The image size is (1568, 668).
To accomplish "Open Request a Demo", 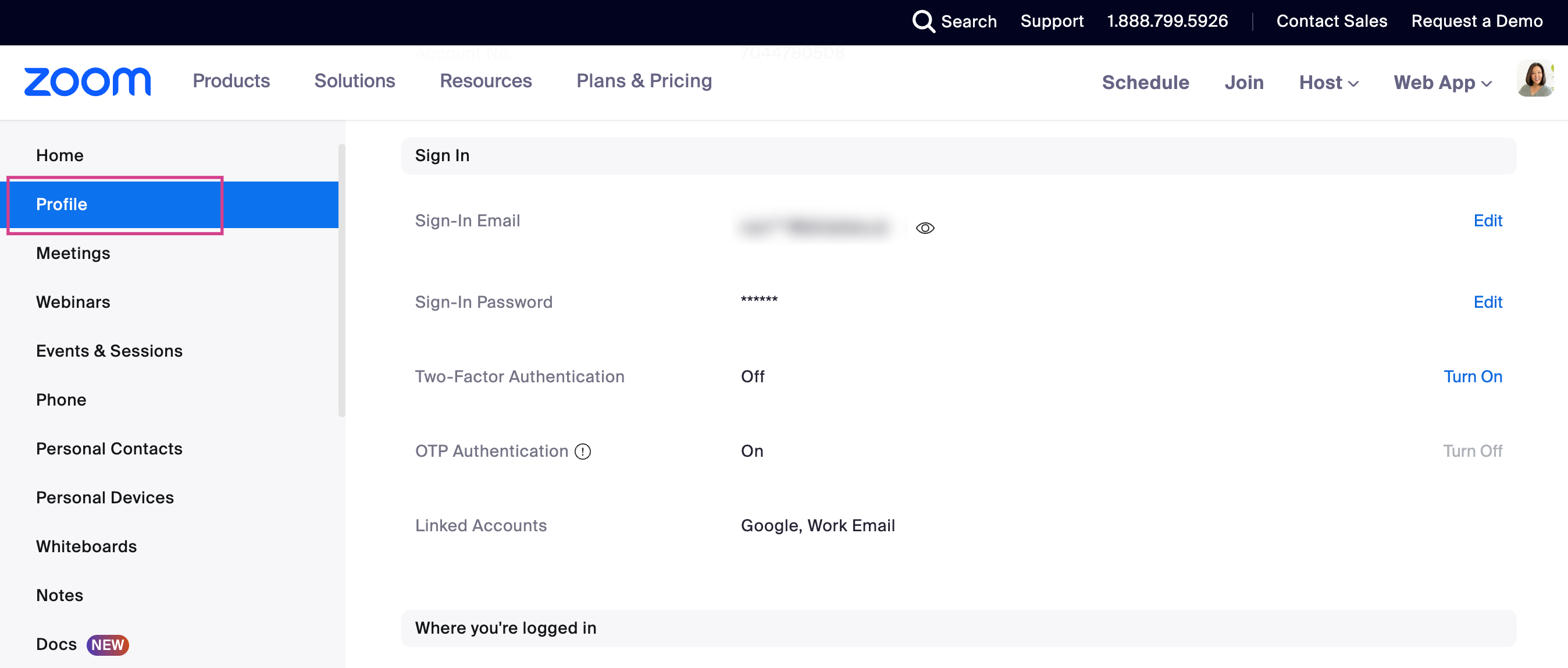I will coord(1476,22).
